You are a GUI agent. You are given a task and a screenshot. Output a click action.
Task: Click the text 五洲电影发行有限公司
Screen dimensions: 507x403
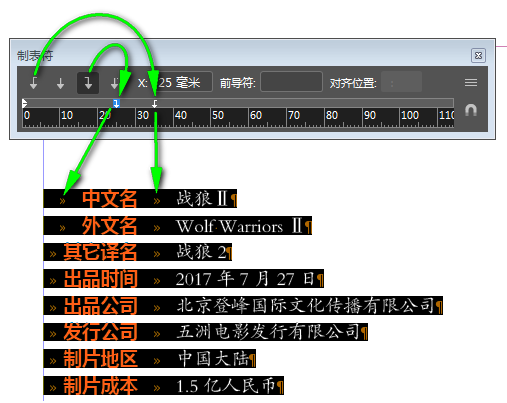click(268, 332)
